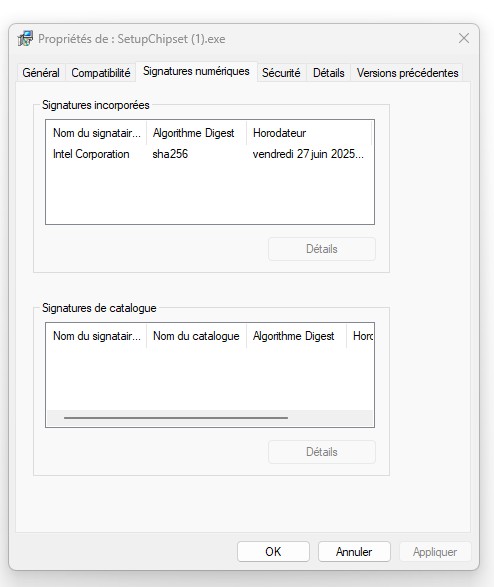The image size is (494, 587).
Task: Click the horizontal scrollbar in catalogue list
Action: click(176, 418)
